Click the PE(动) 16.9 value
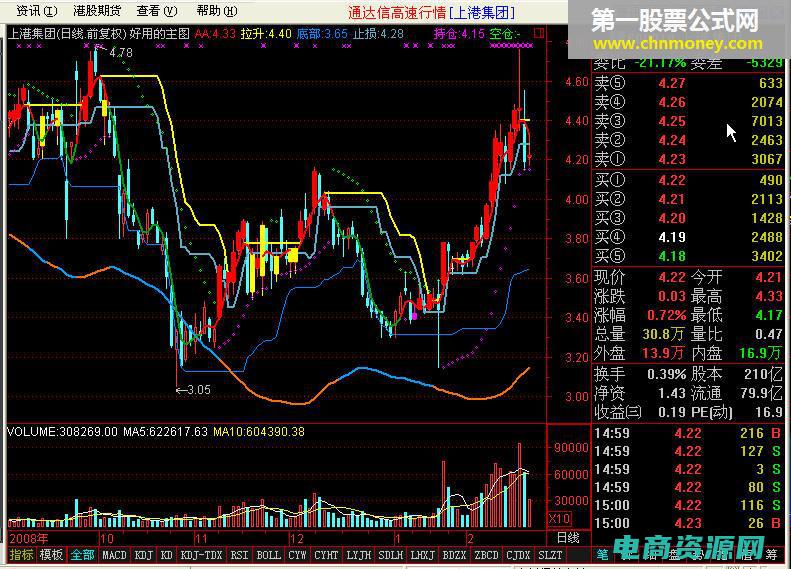 [769, 412]
